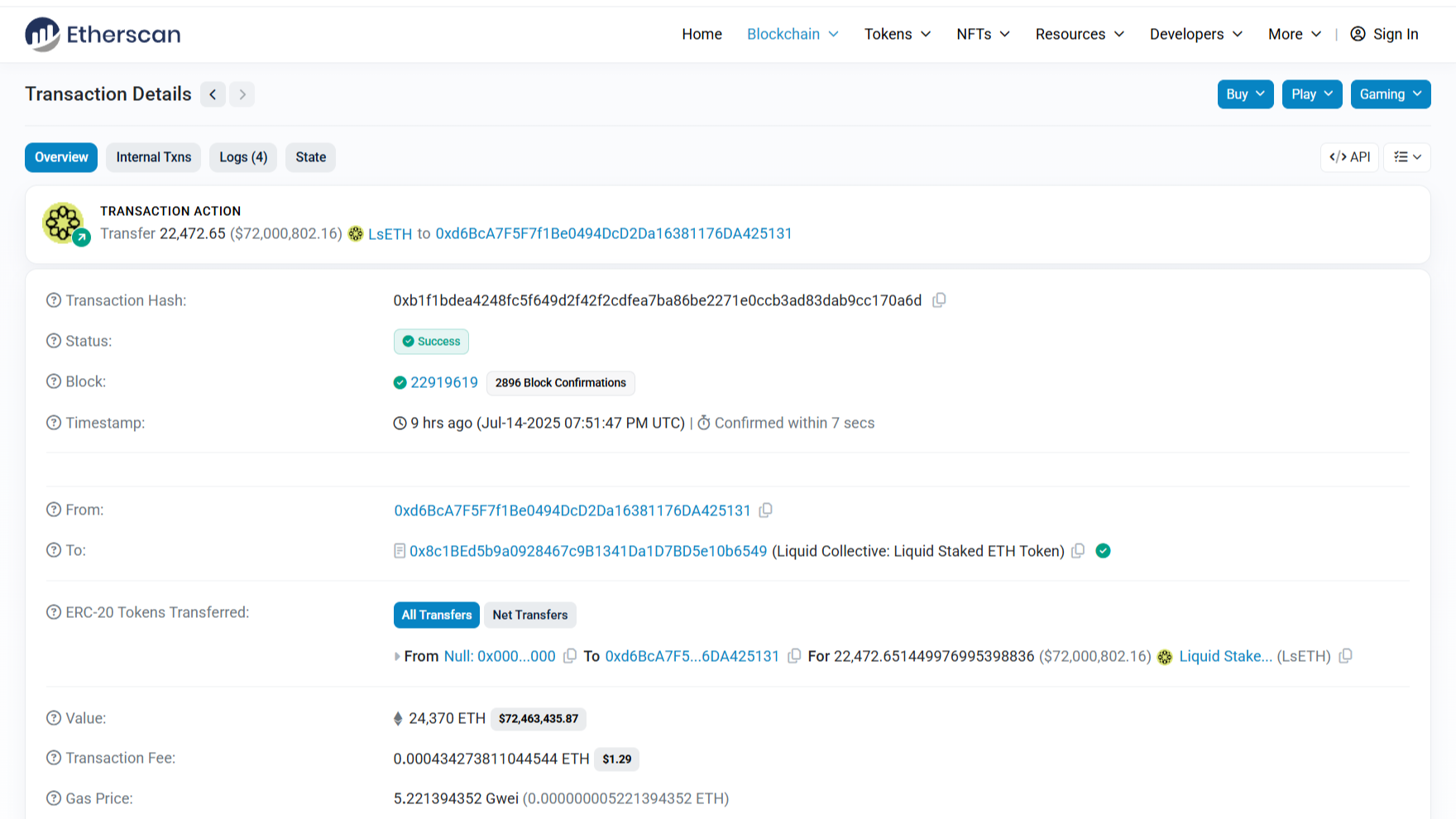Open the More menu
This screenshot has height=819, width=1456.
(x=1295, y=34)
